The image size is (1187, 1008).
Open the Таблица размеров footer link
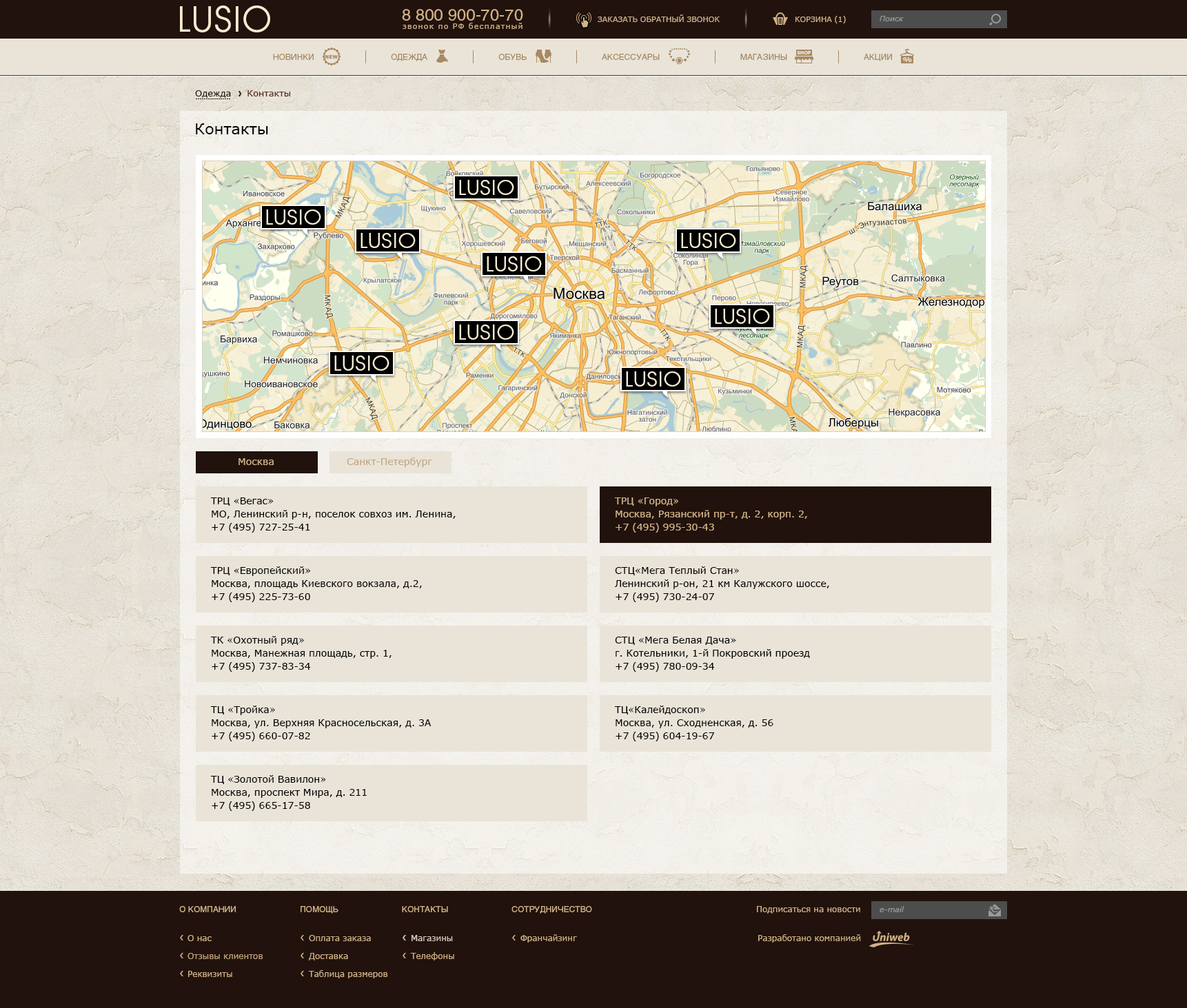coord(347,974)
